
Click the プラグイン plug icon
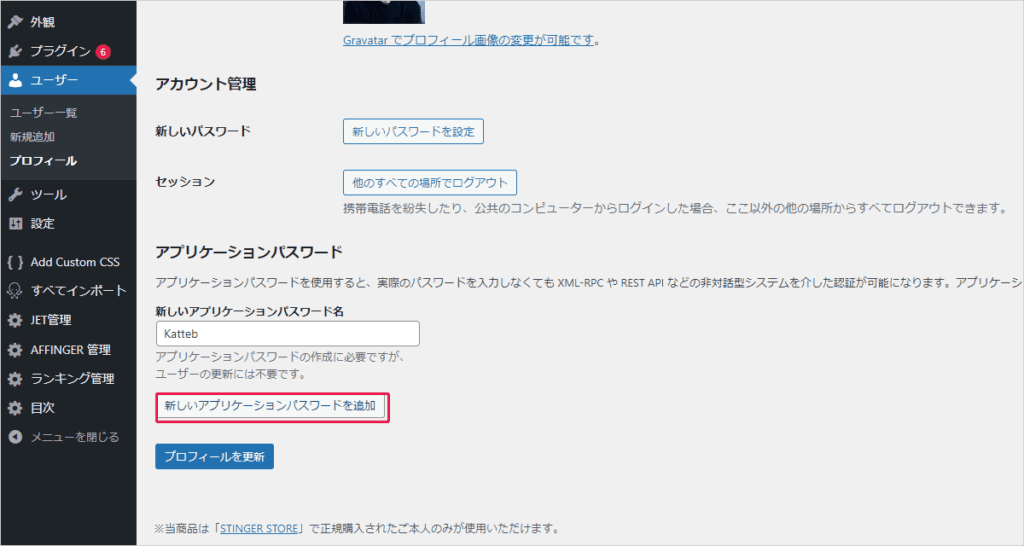15,51
